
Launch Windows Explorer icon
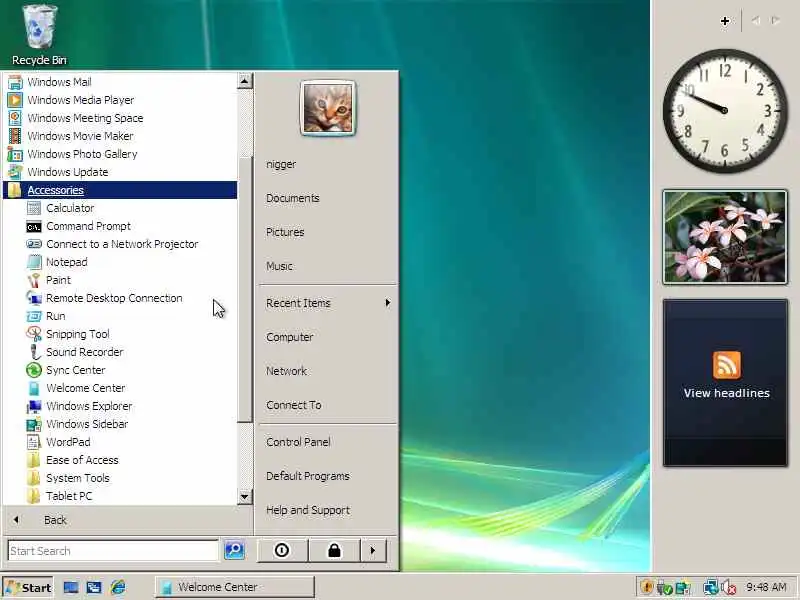[34, 406]
